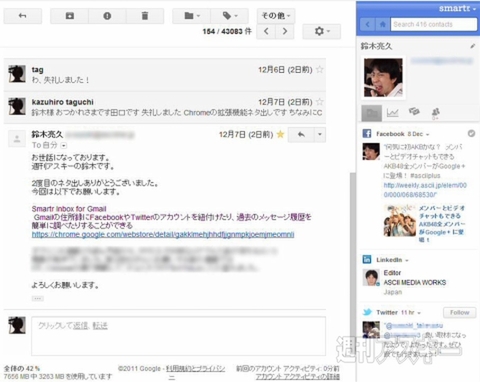
Task: Click the Smartr home button
Action: tap(383, 24)
